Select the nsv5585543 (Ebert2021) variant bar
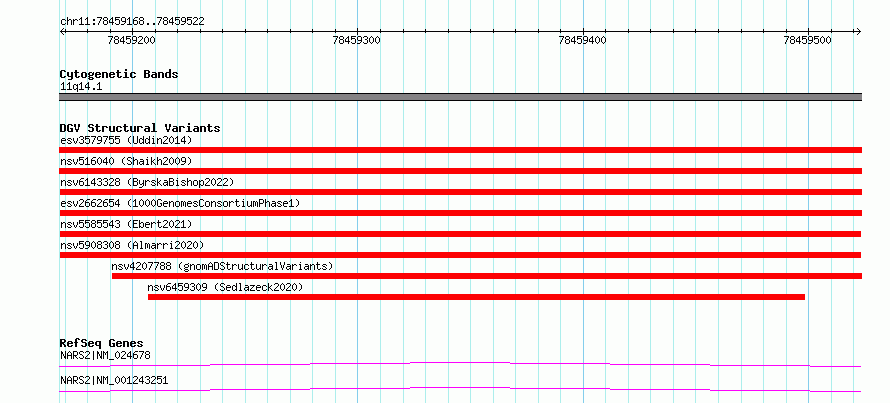This screenshot has width=890, height=403. pyautogui.click(x=460, y=234)
